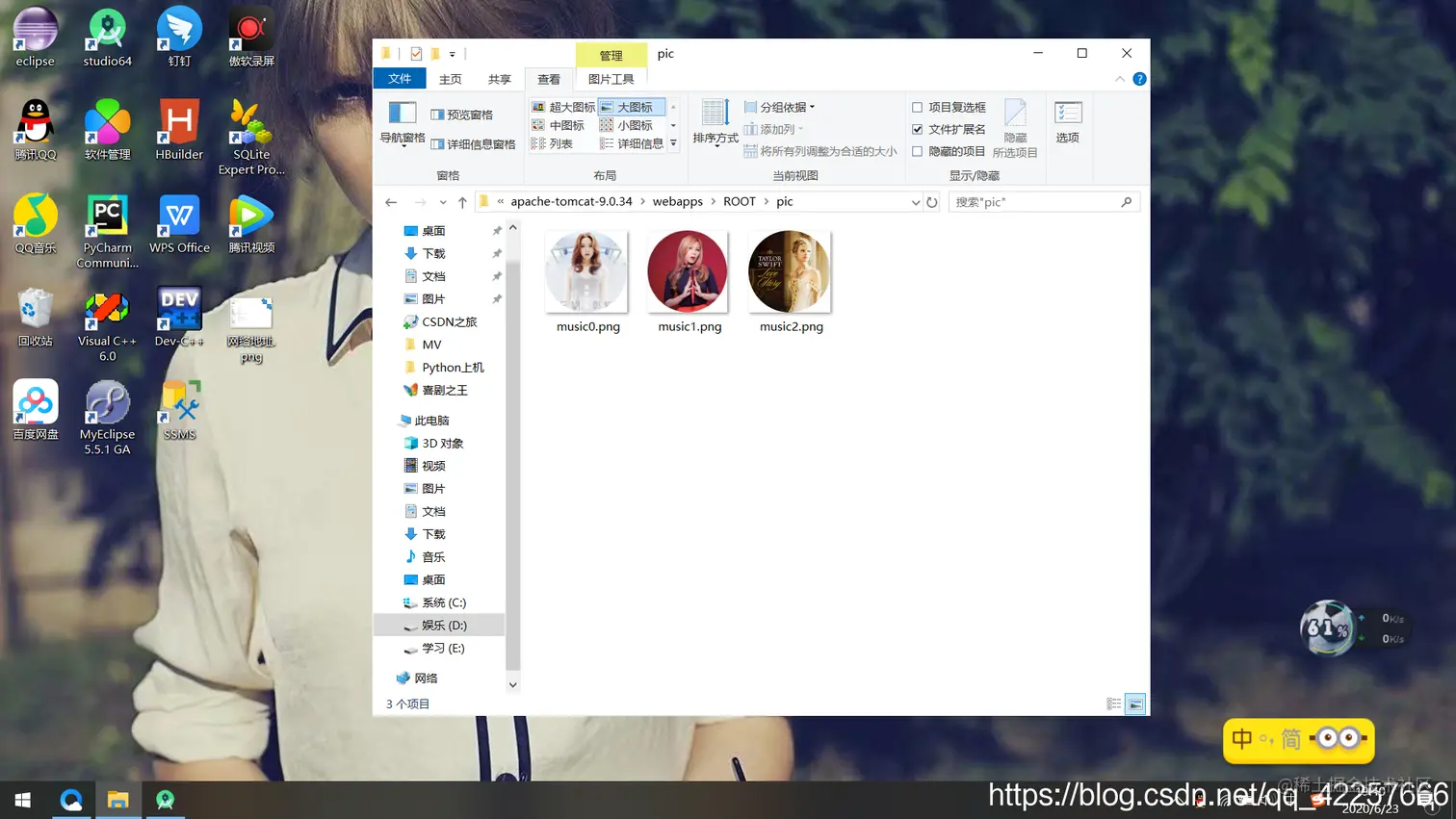The width and height of the screenshot is (1456, 819).
Task: Launch 腾讯QQ from the desktop
Action: pos(36,130)
